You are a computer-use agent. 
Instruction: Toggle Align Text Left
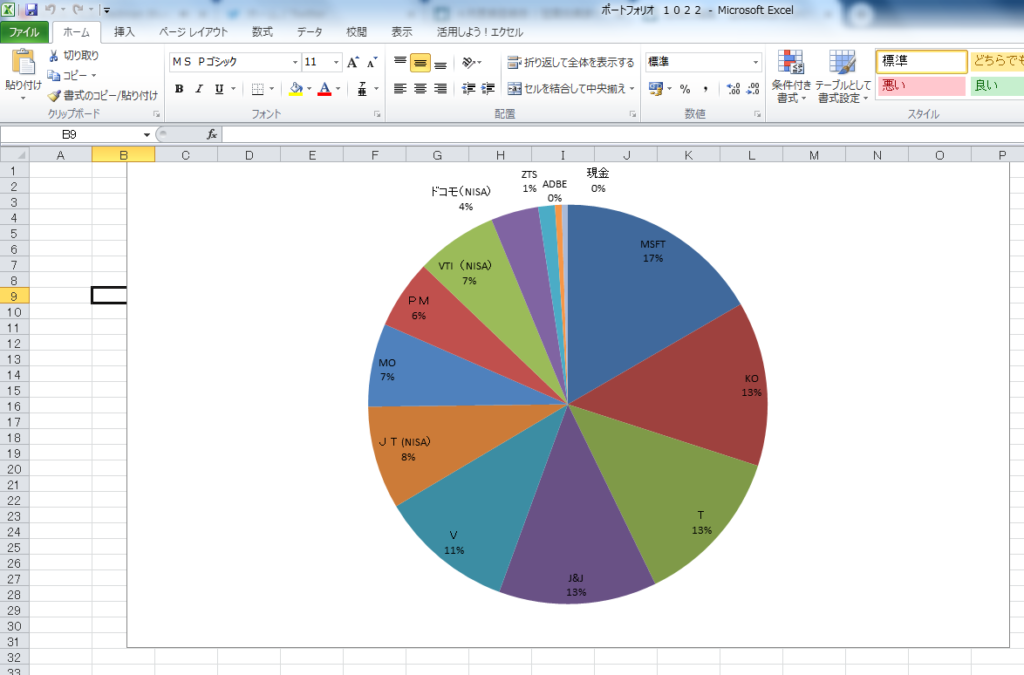coord(400,89)
